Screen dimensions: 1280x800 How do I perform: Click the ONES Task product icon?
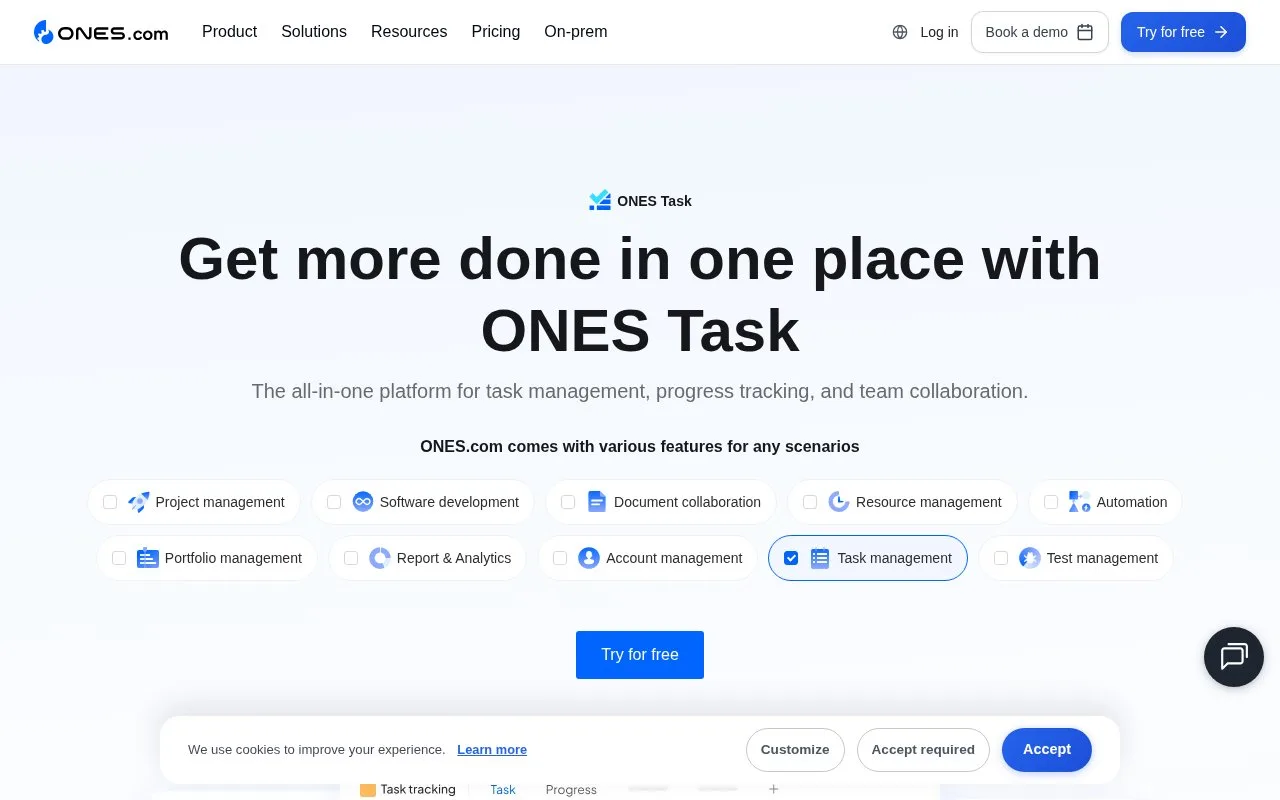coord(600,201)
